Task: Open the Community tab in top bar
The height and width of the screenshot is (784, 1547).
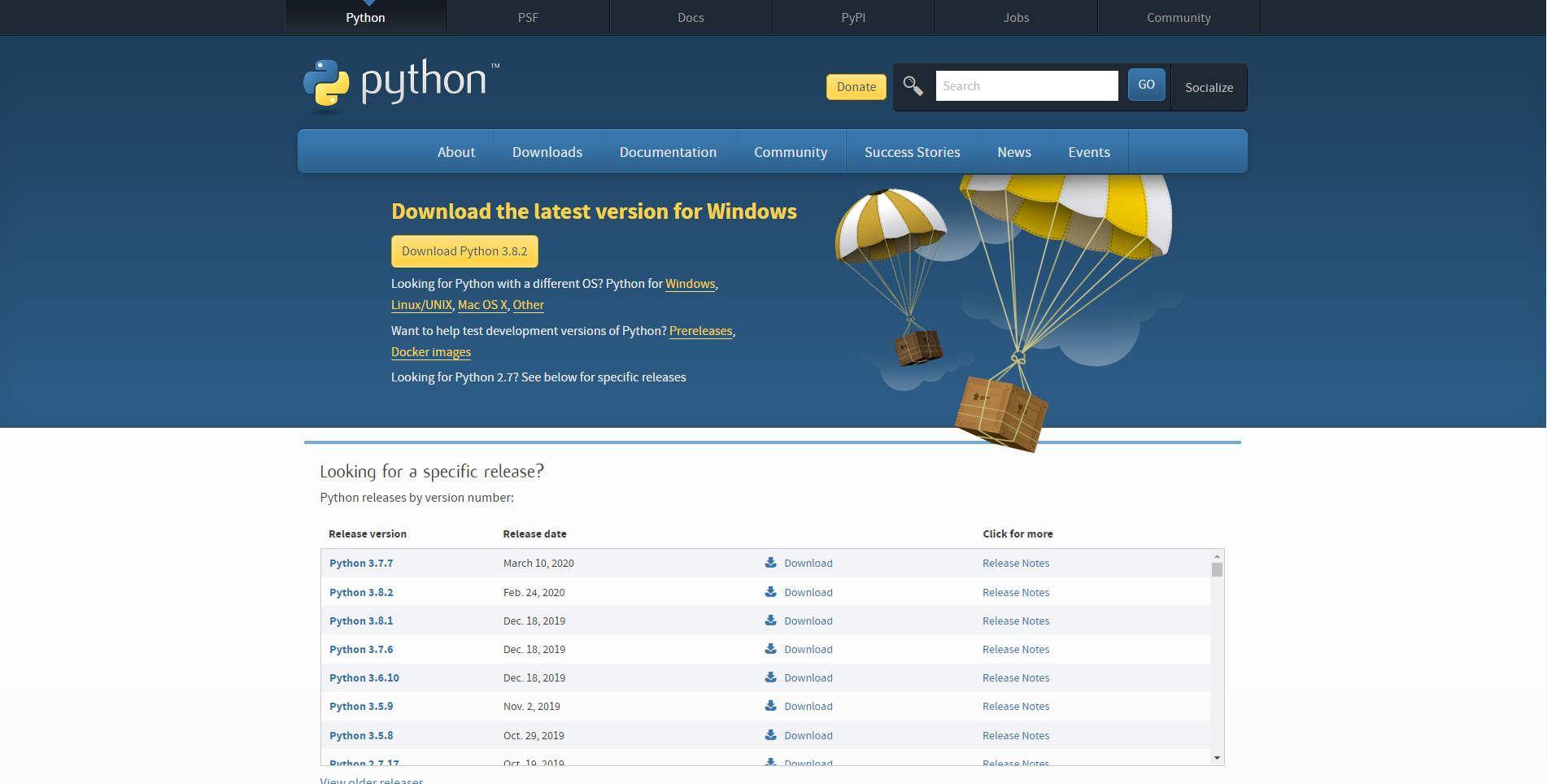Action: [1179, 17]
